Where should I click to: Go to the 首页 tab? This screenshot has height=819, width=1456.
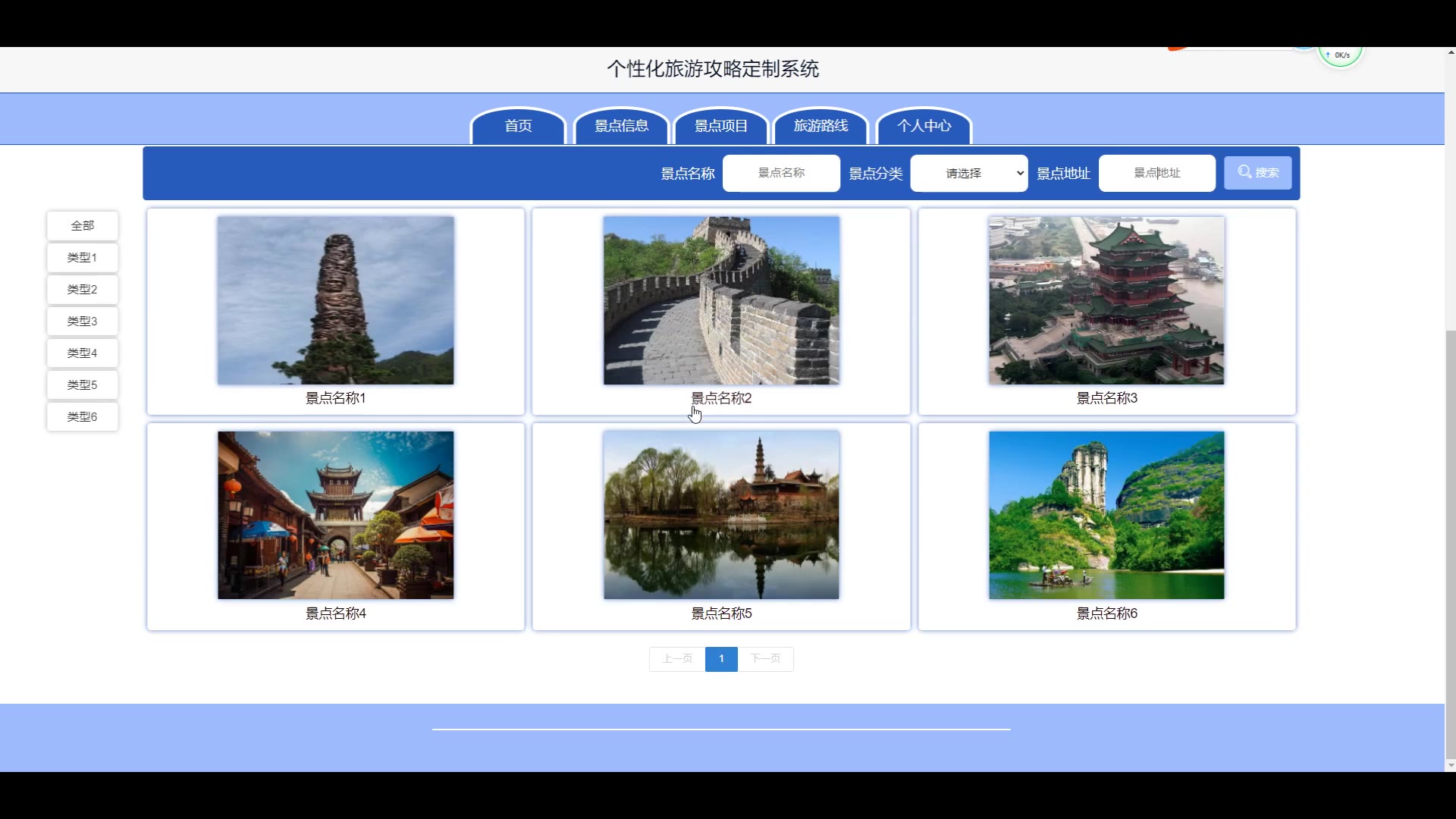click(x=519, y=127)
